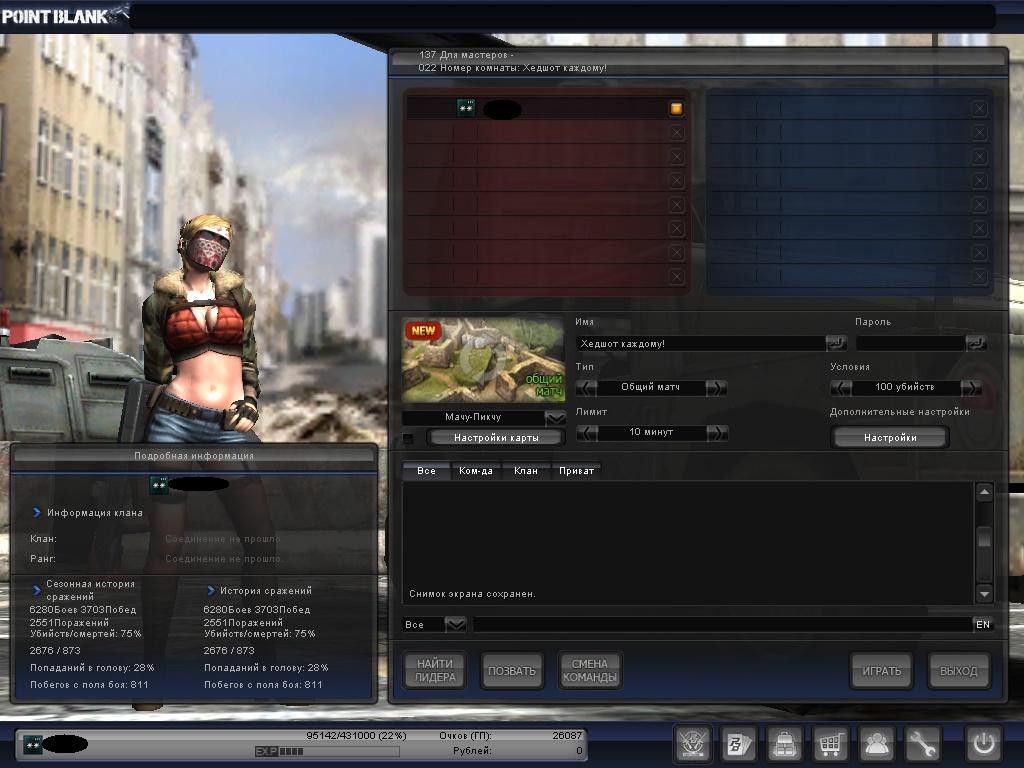1024x768 pixels.
Task: Open the inventory backpack icon
Action: [x=785, y=744]
